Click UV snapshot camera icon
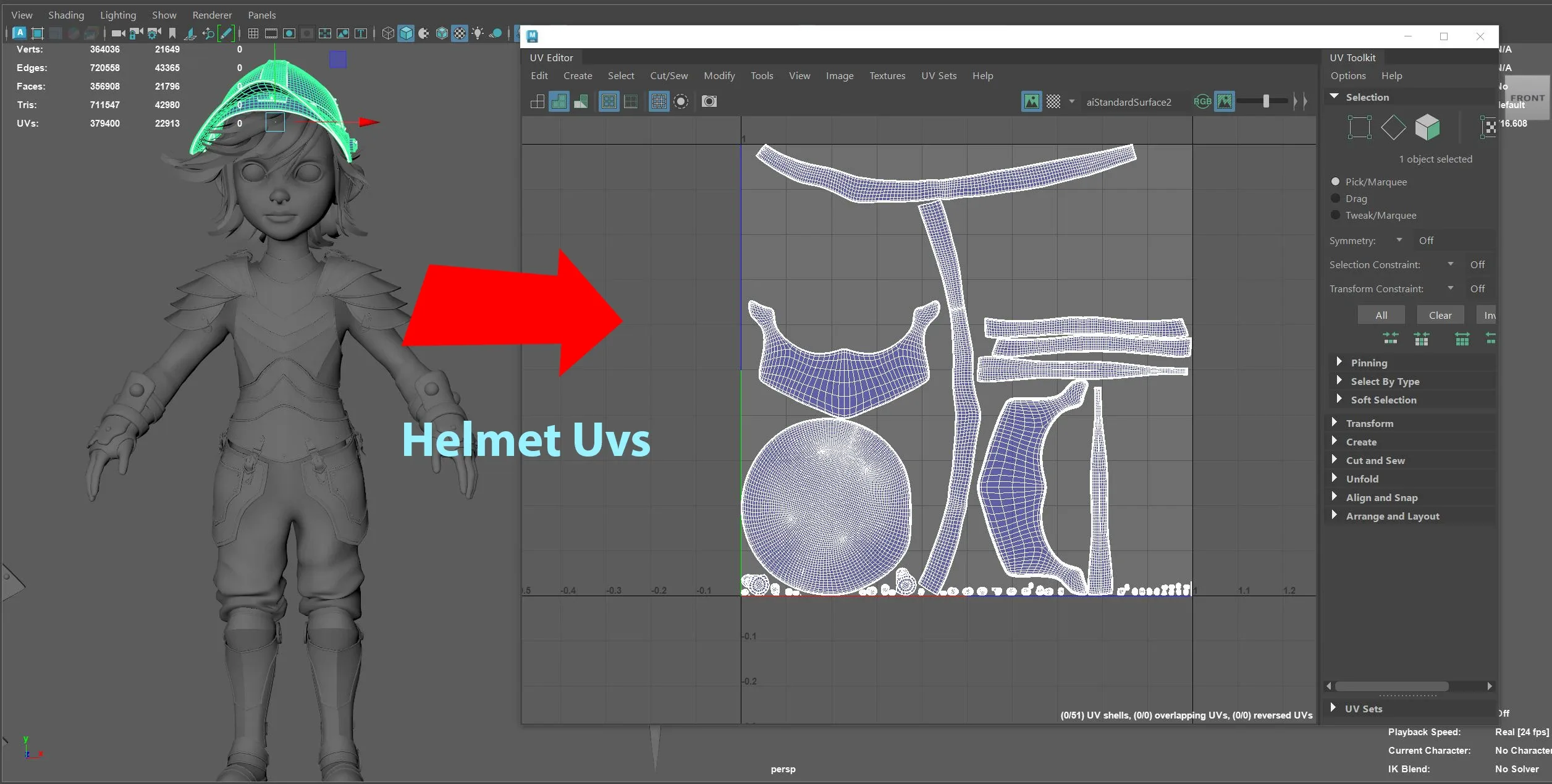This screenshot has width=1552, height=784. (x=709, y=101)
